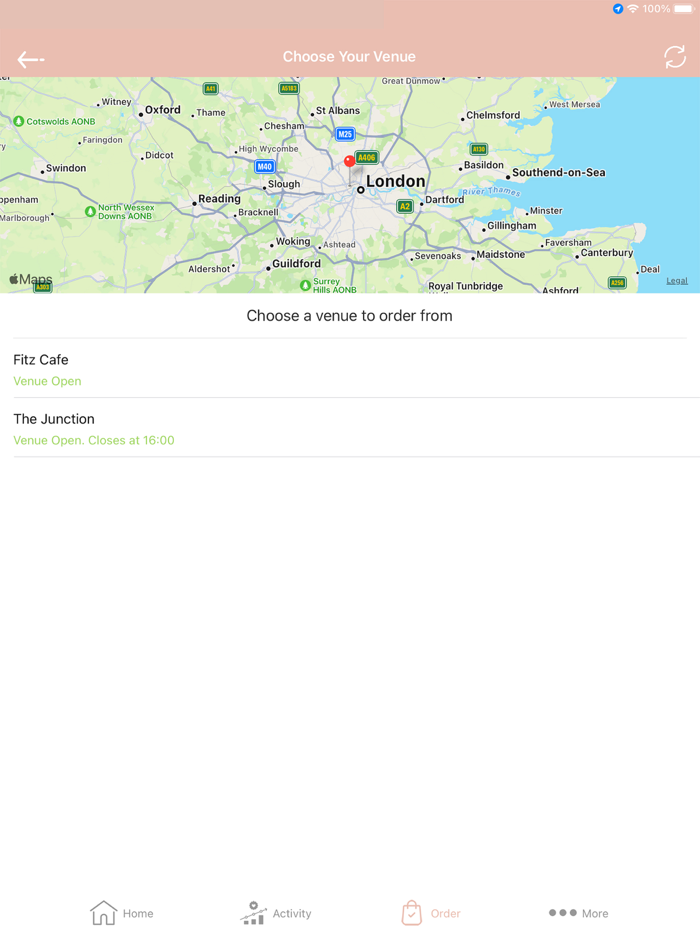Tap the Home icon in the bottom bar
Image resolution: width=700 pixels, height=934 pixels.
point(104,912)
